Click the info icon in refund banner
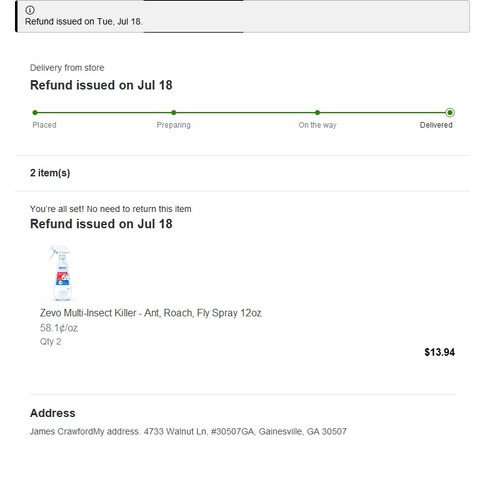500x479 pixels. (30, 10)
